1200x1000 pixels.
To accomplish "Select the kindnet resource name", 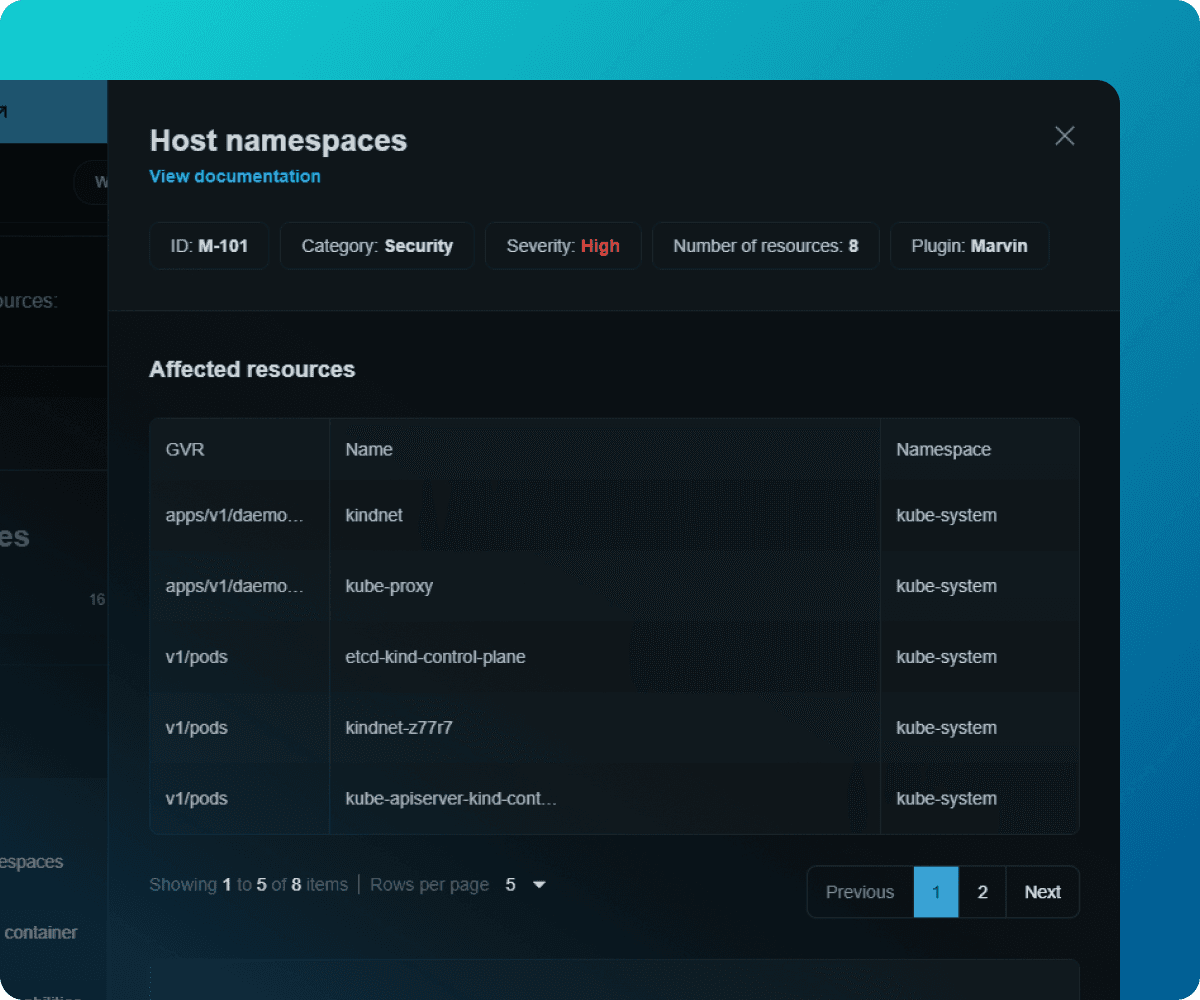I will [374, 516].
